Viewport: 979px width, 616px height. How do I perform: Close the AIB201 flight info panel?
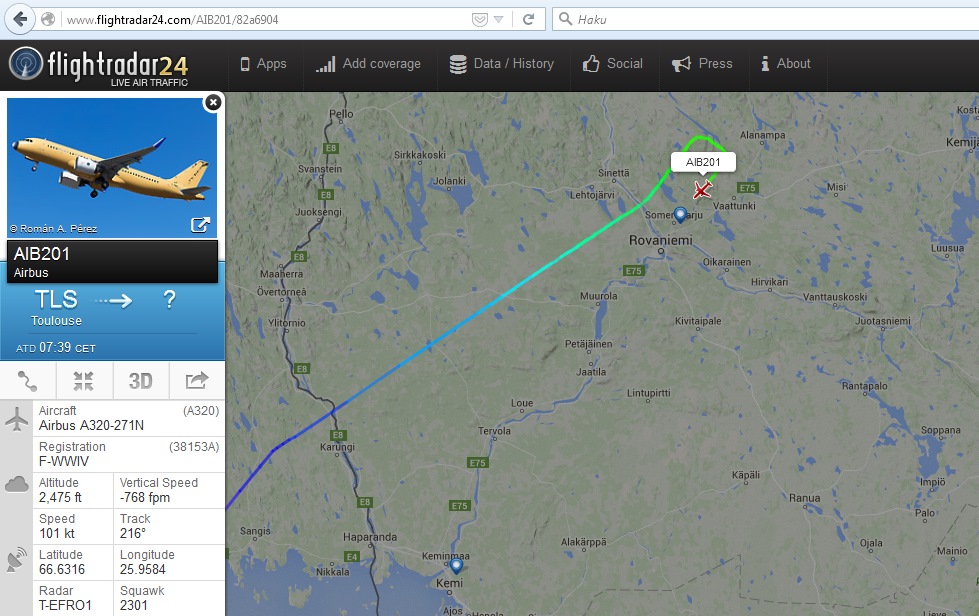(213, 102)
